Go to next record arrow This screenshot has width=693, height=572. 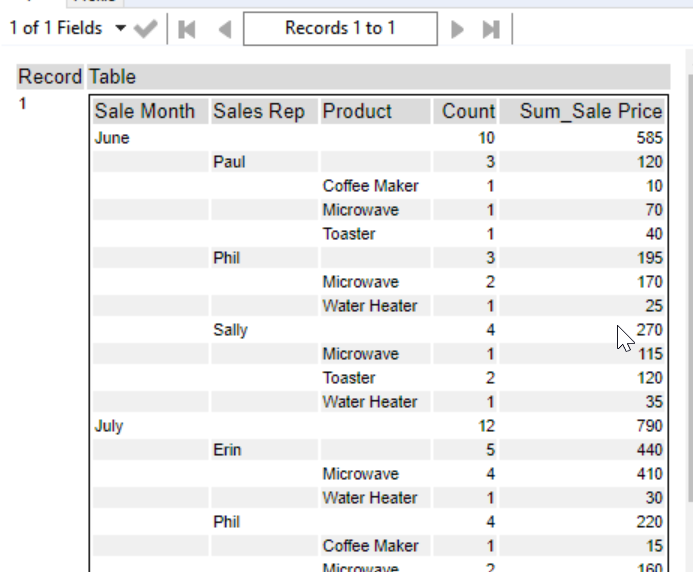point(458,29)
